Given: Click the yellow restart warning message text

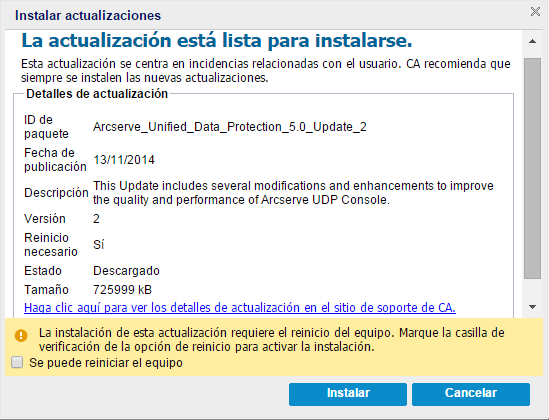Looking at the screenshot, I should pyautogui.click(x=271, y=340).
